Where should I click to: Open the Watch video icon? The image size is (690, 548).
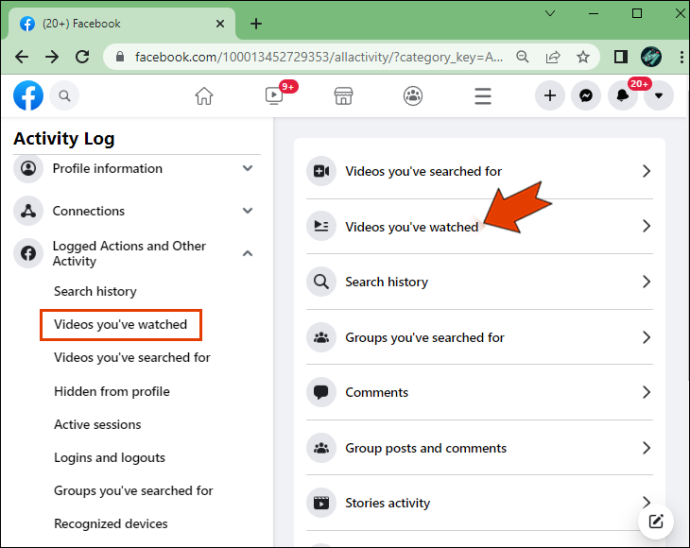(274, 96)
